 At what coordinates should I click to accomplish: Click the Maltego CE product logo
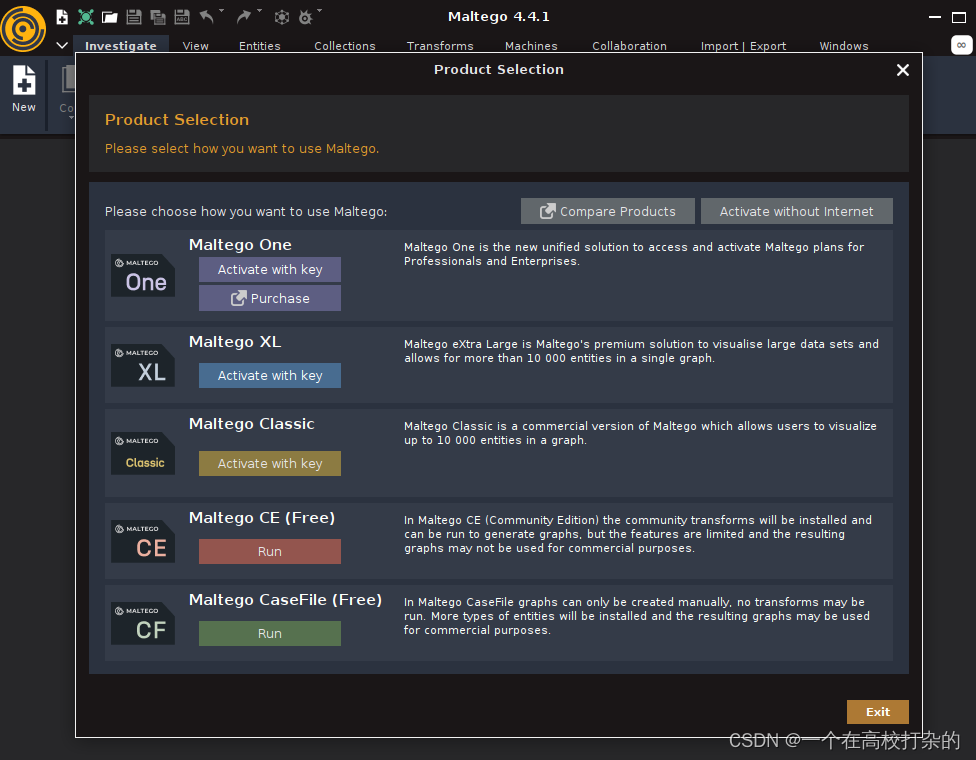(143, 541)
